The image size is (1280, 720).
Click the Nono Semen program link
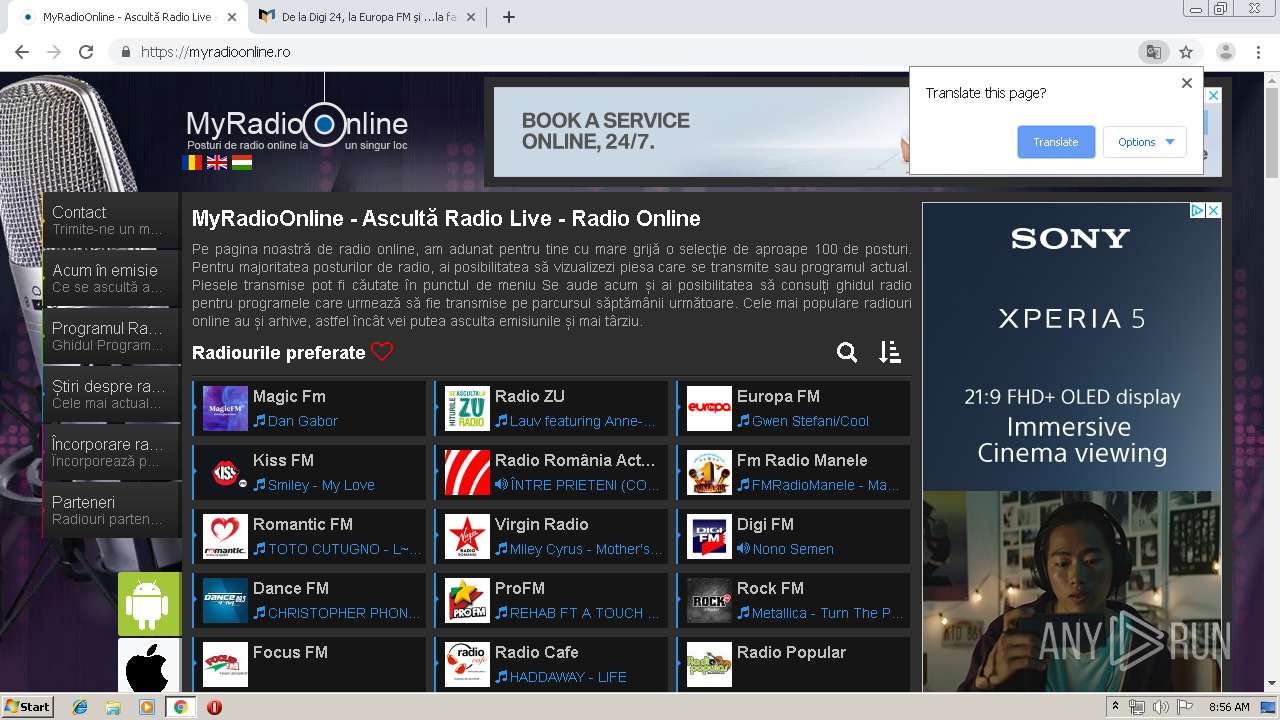pyautogui.click(x=793, y=549)
